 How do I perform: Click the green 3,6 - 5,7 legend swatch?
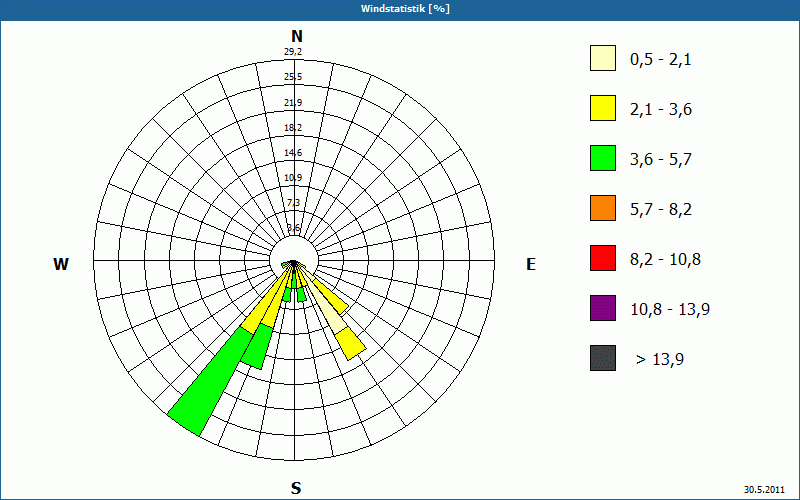(603, 158)
